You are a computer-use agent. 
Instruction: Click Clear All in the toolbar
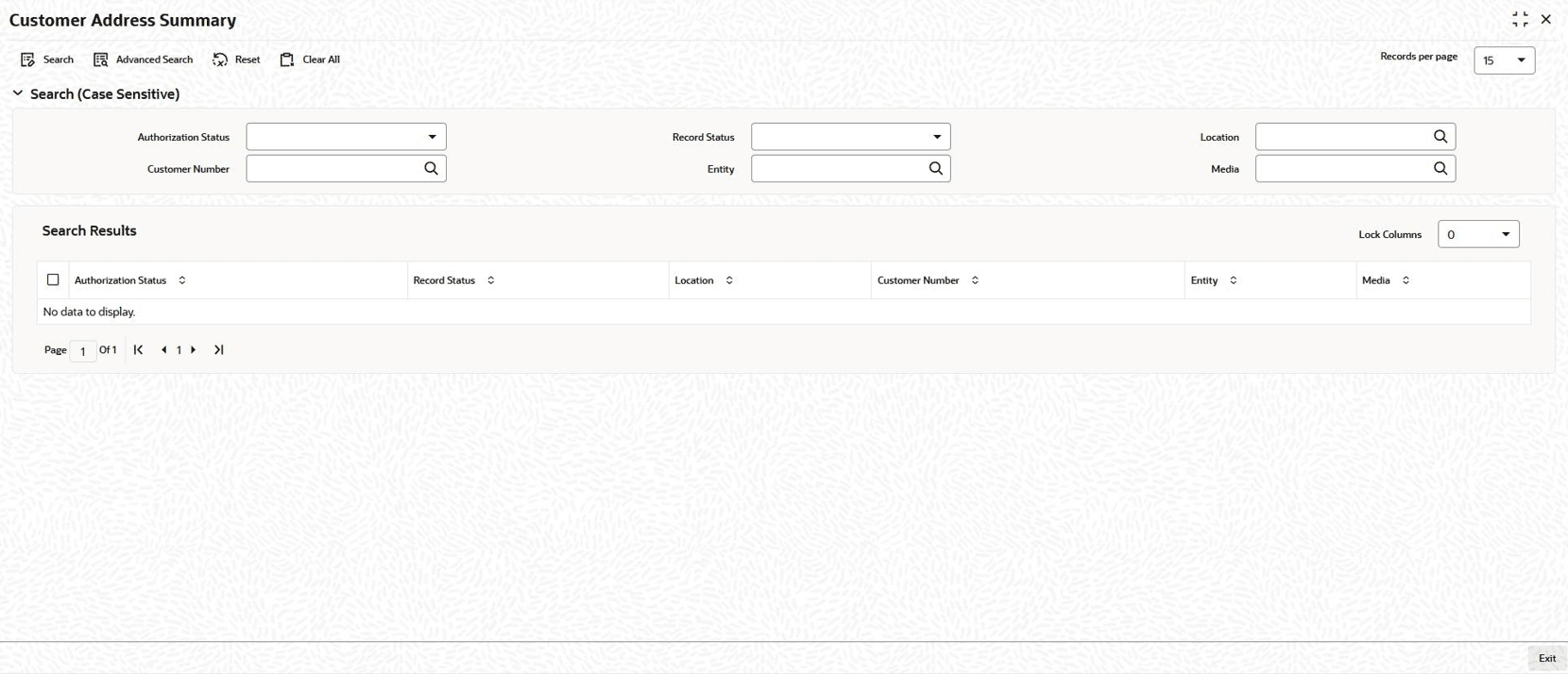click(310, 59)
